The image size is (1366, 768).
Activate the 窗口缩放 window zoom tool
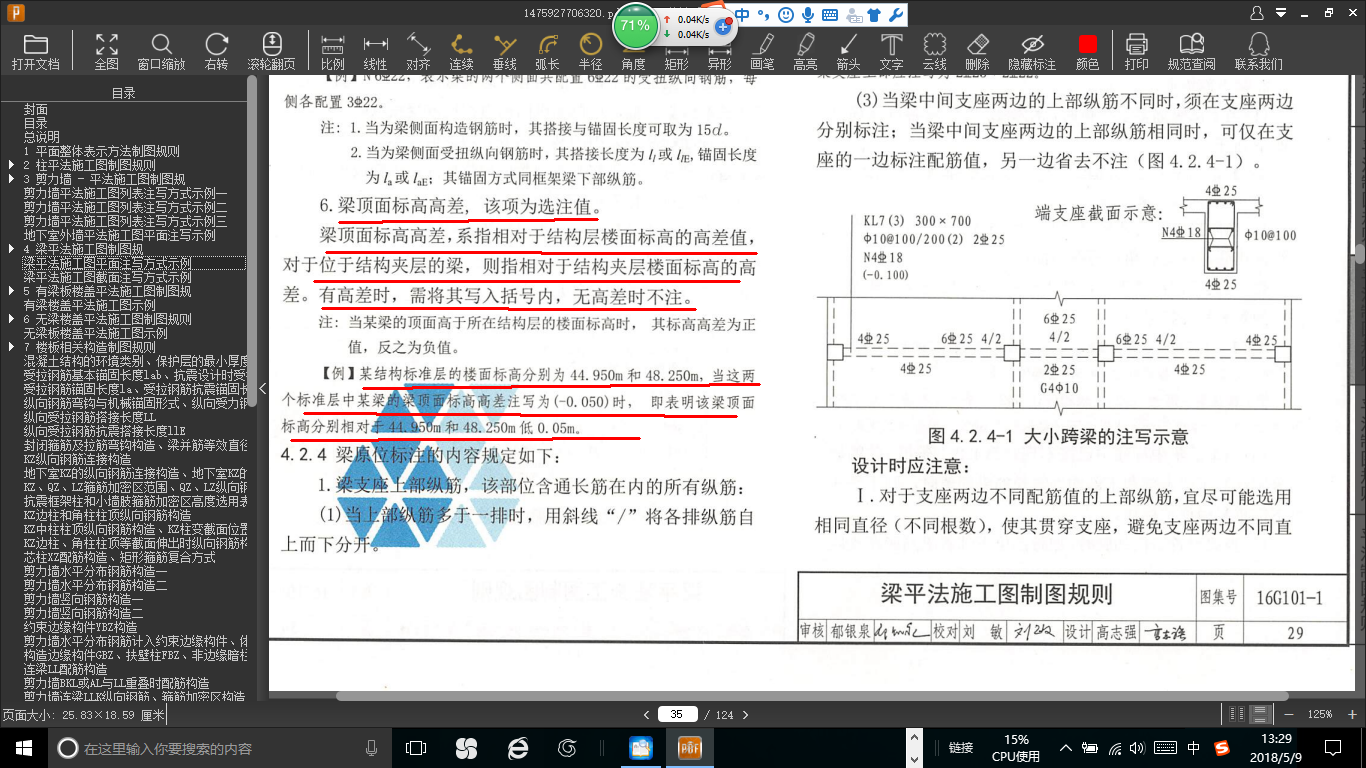coord(161,51)
